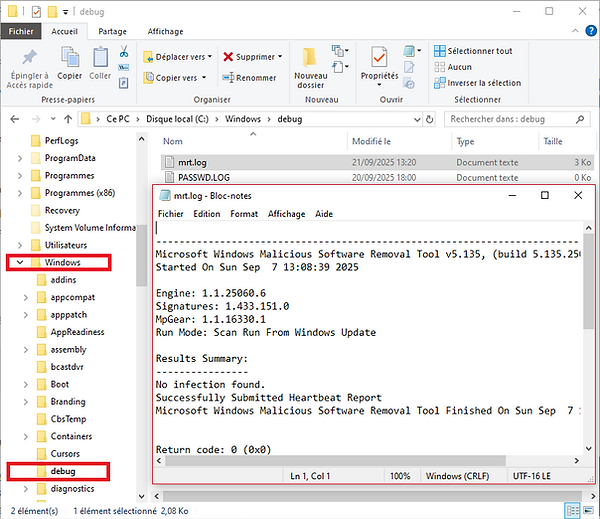Image resolution: width=600 pixels, height=519 pixels.
Task: Expand the ProgramData tree node
Action: pos(20,158)
